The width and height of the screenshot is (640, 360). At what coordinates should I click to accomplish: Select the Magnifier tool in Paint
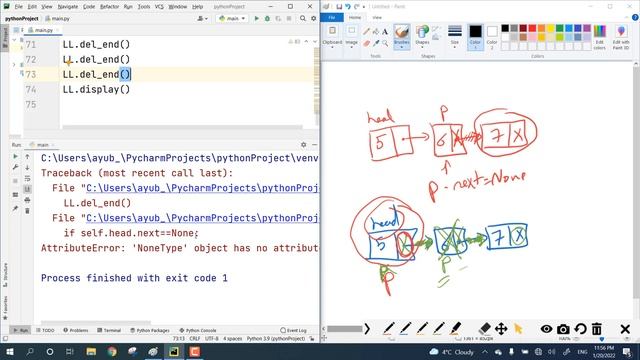pos(385,43)
